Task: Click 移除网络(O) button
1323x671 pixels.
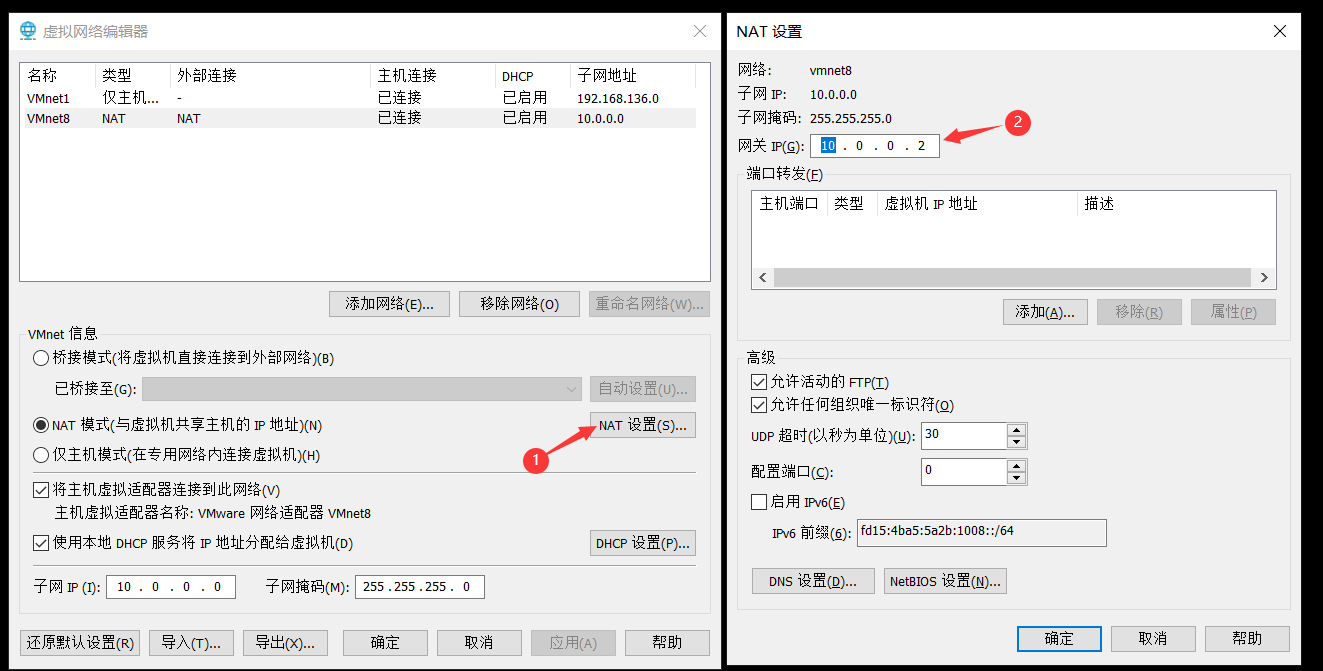Action: (x=519, y=304)
